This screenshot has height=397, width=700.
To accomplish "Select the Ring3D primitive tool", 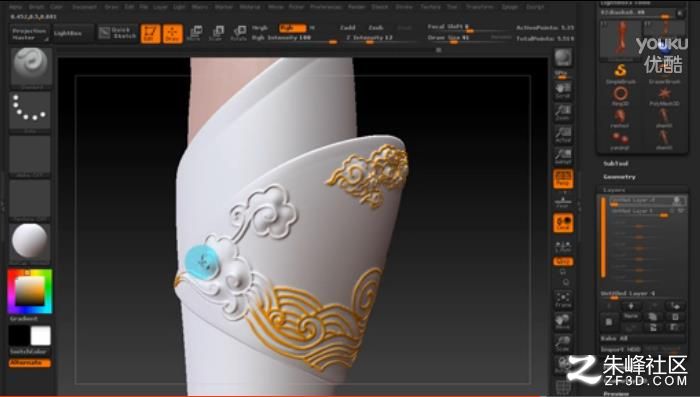I will [621, 96].
